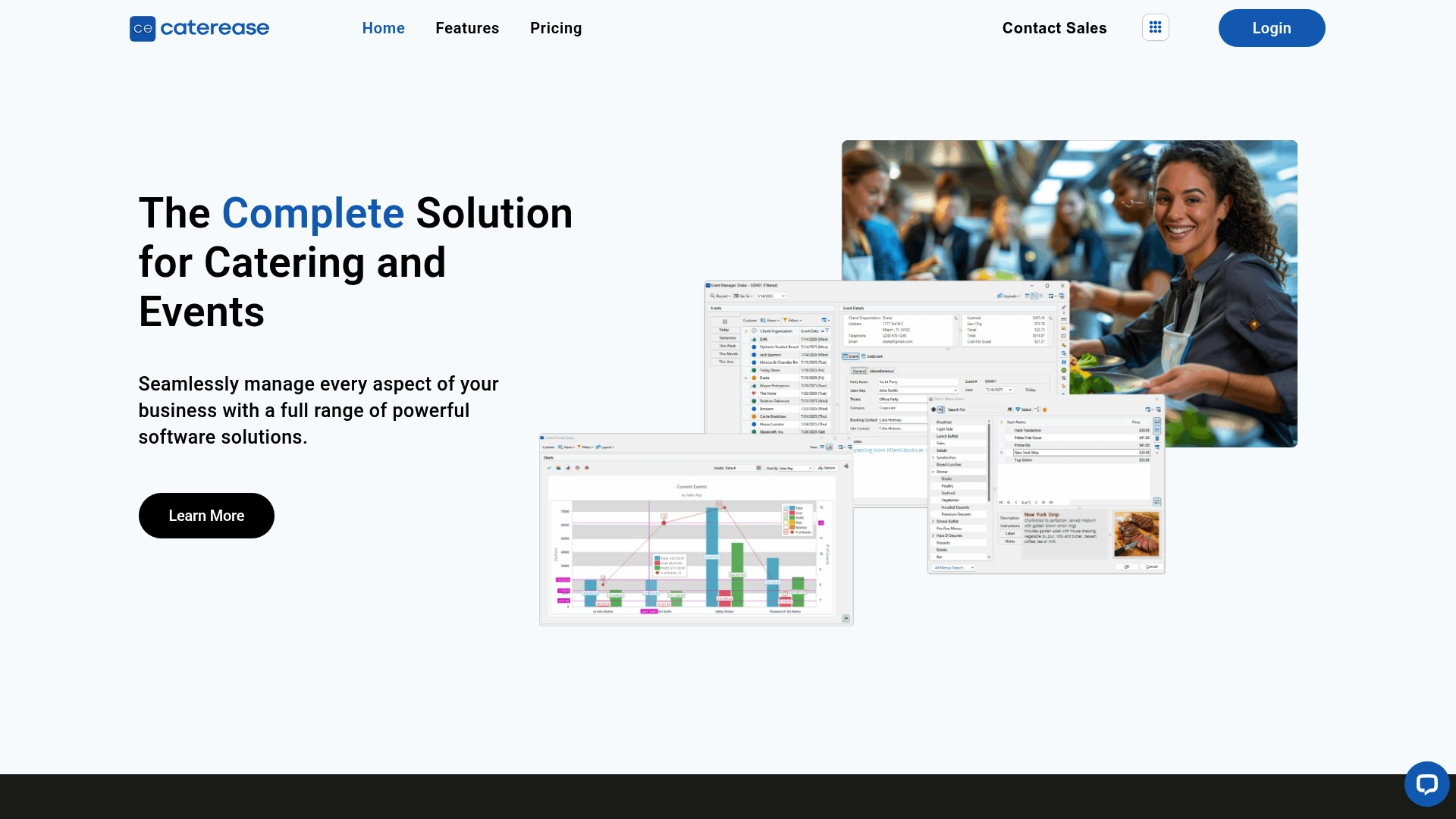Click the Search For input field in Select Menu Items
The height and width of the screenshot is (819, 1456).
[986, 409]
